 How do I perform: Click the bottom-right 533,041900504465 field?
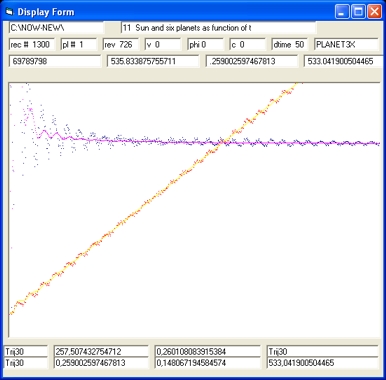(x=323, y=363)
